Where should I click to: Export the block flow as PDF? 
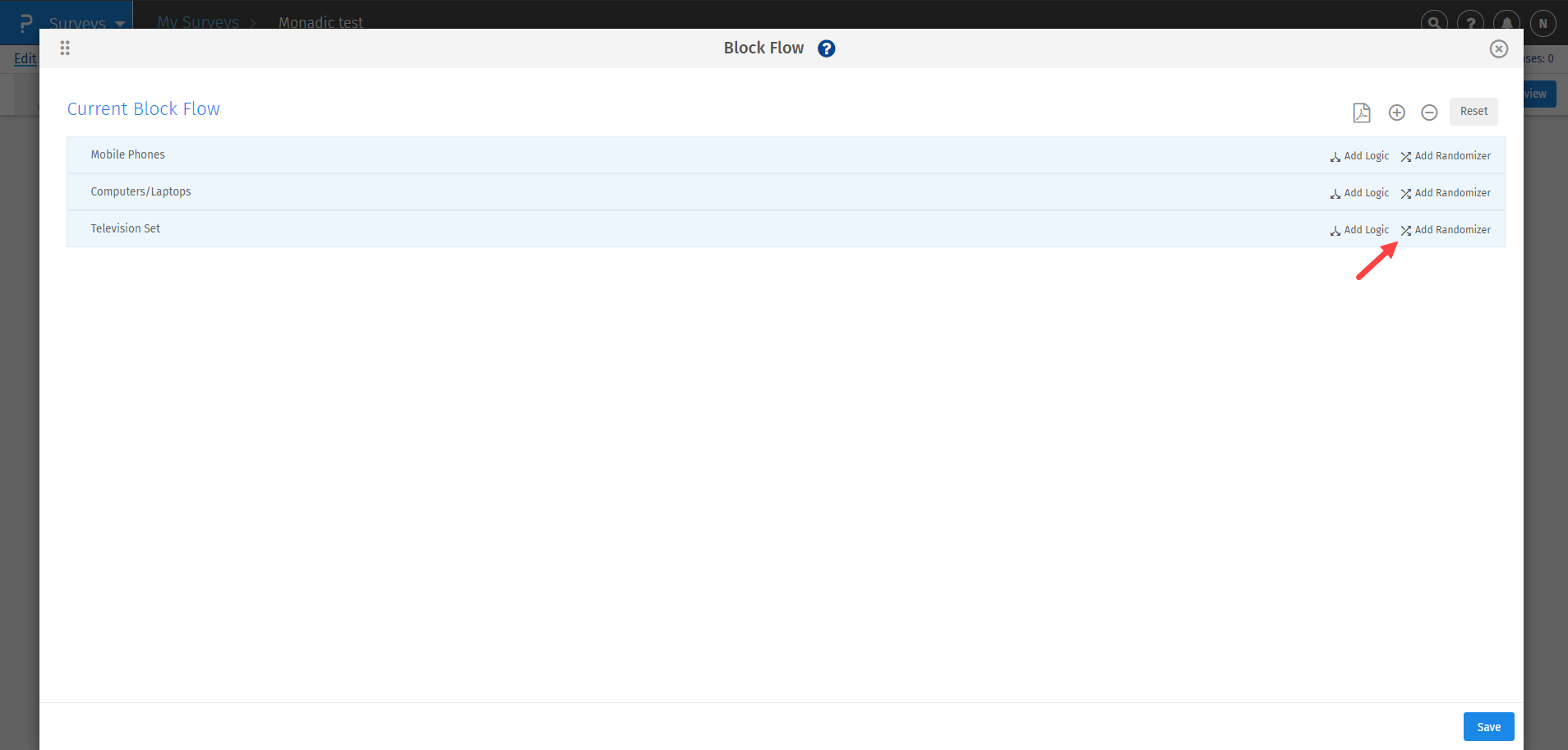pos(1361,113)
